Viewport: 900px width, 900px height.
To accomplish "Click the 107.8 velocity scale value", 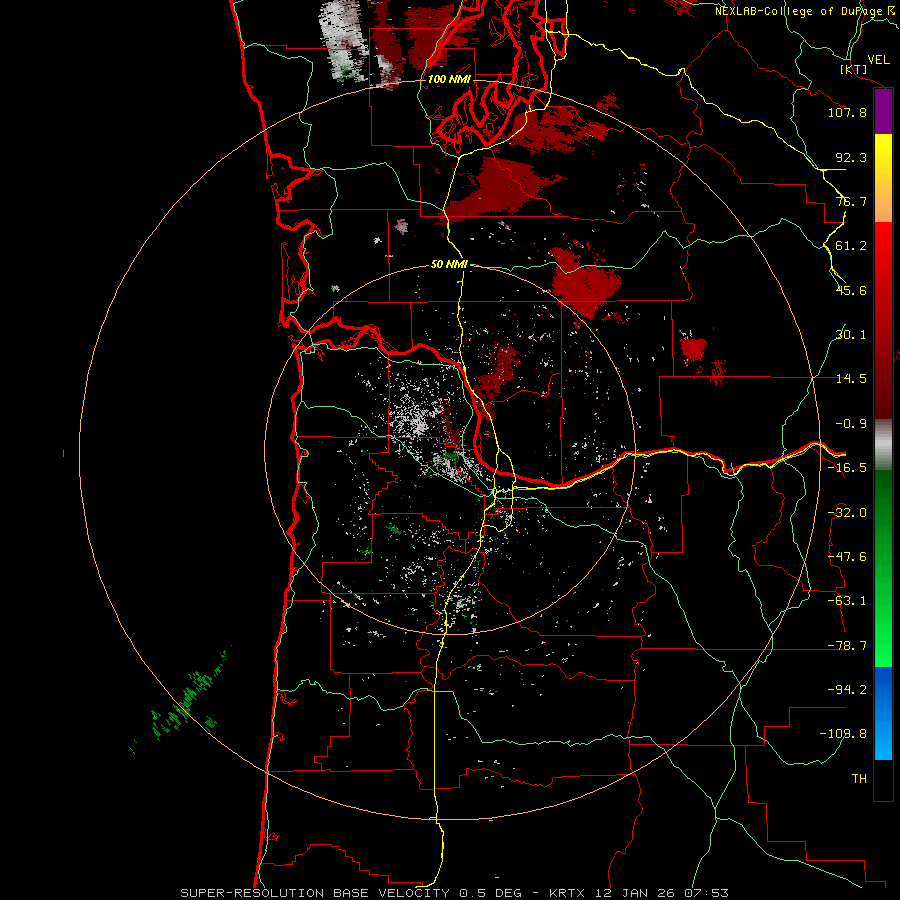I will pos(847,112).
